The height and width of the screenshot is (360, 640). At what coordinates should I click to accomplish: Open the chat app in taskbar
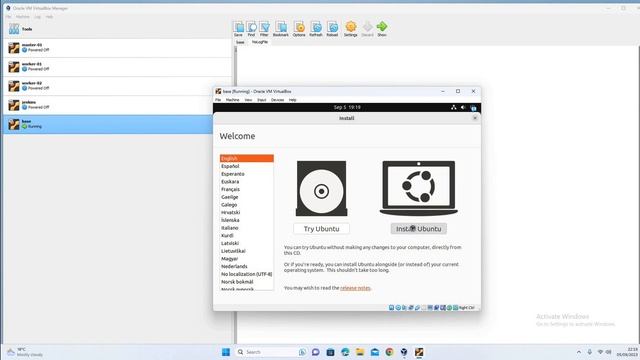(x=316, y=352)
